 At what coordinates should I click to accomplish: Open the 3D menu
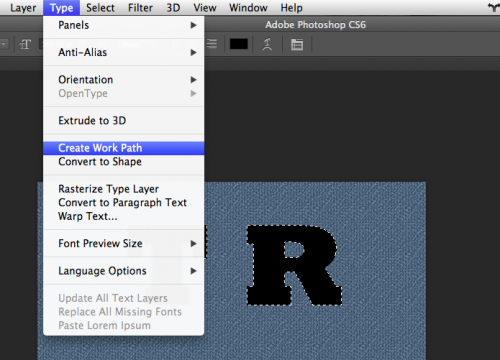173,8
